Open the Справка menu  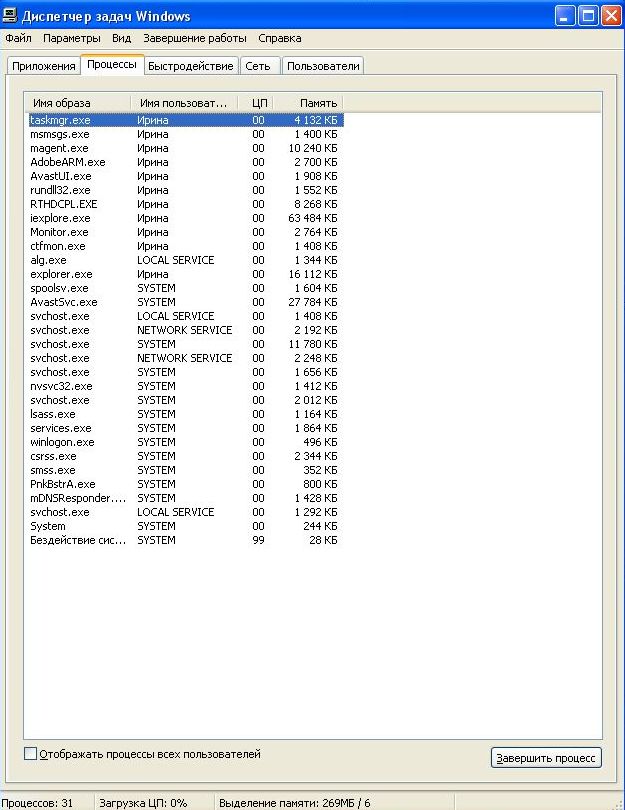pyautogui.click(x=279, y=38)
